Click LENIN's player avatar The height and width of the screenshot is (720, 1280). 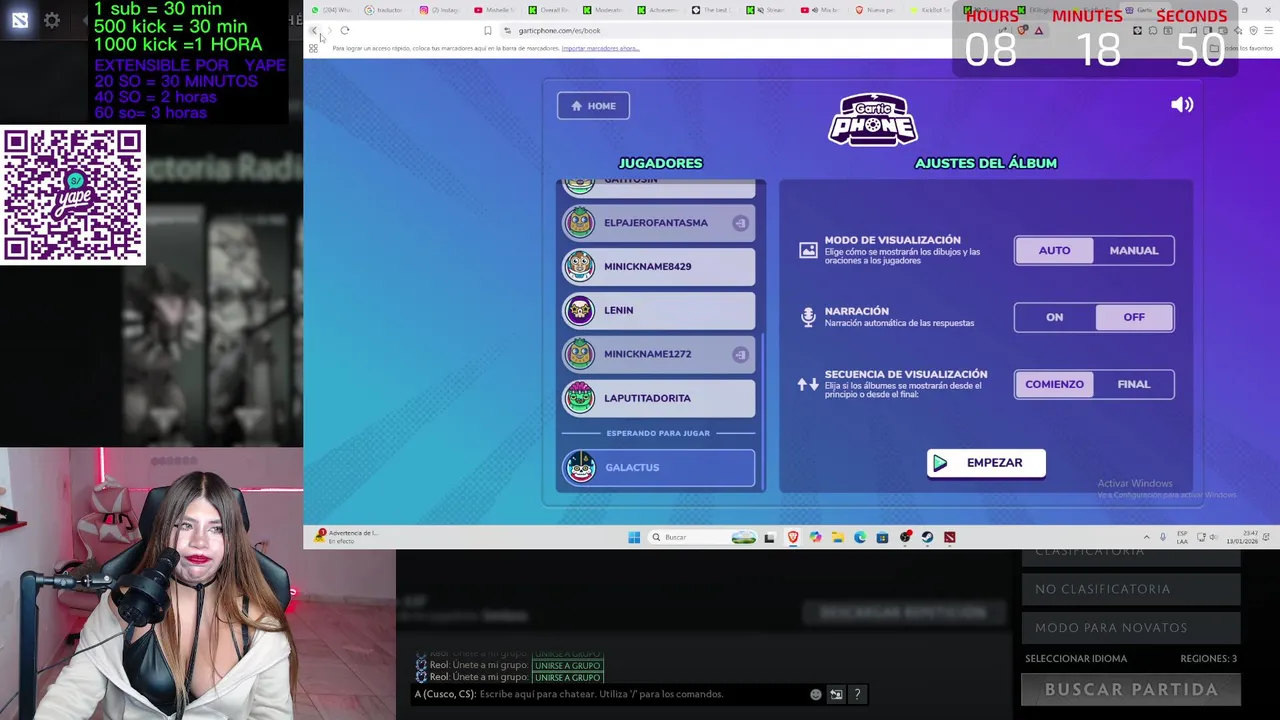click(580, 310)
